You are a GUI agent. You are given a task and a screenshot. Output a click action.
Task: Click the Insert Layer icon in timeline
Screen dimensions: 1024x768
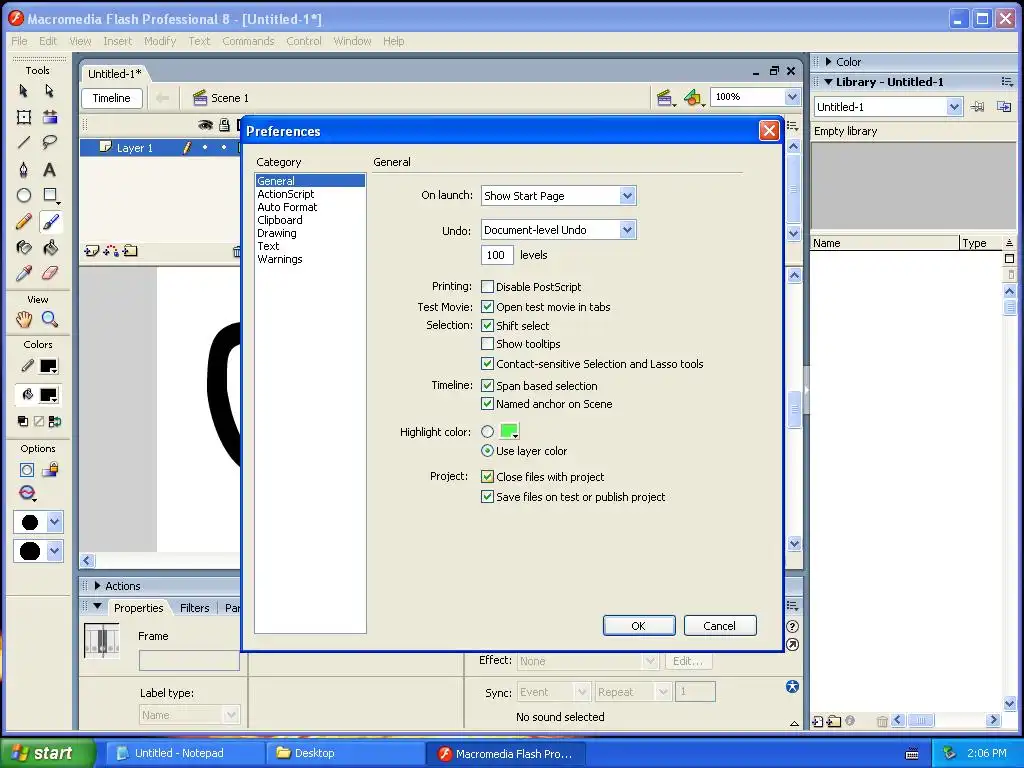click(91, 251)
